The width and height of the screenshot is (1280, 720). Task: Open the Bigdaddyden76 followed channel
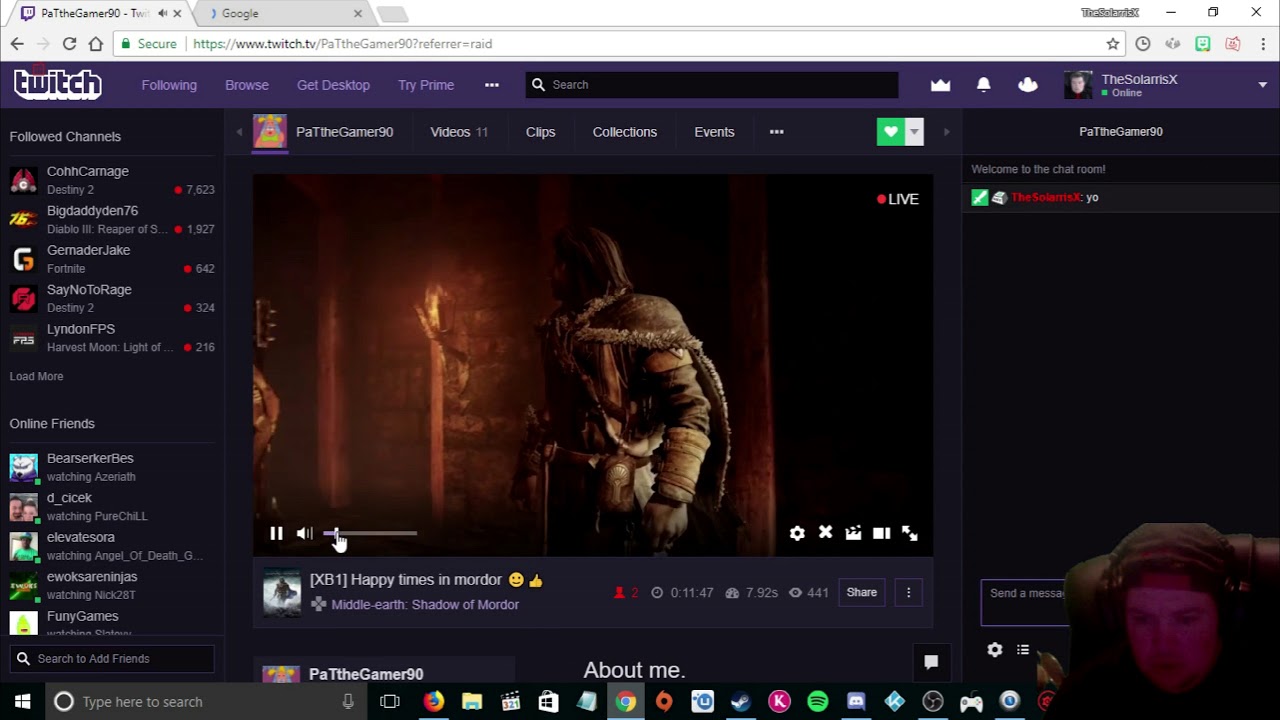112,220
